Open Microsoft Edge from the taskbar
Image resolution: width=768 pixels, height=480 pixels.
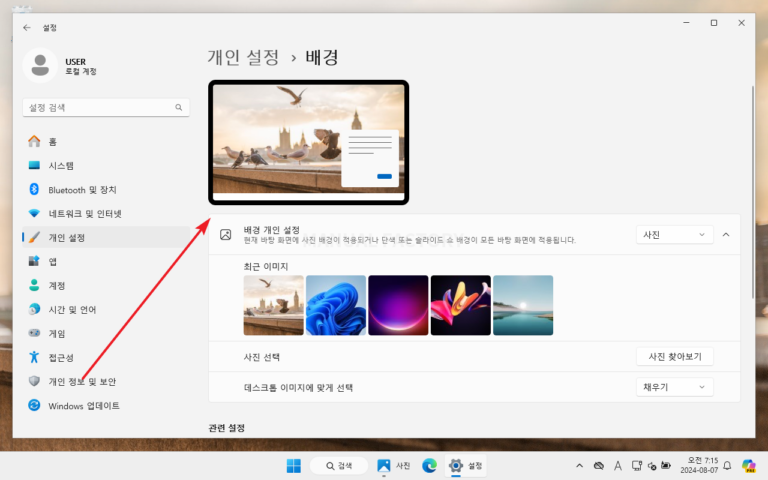430,465
